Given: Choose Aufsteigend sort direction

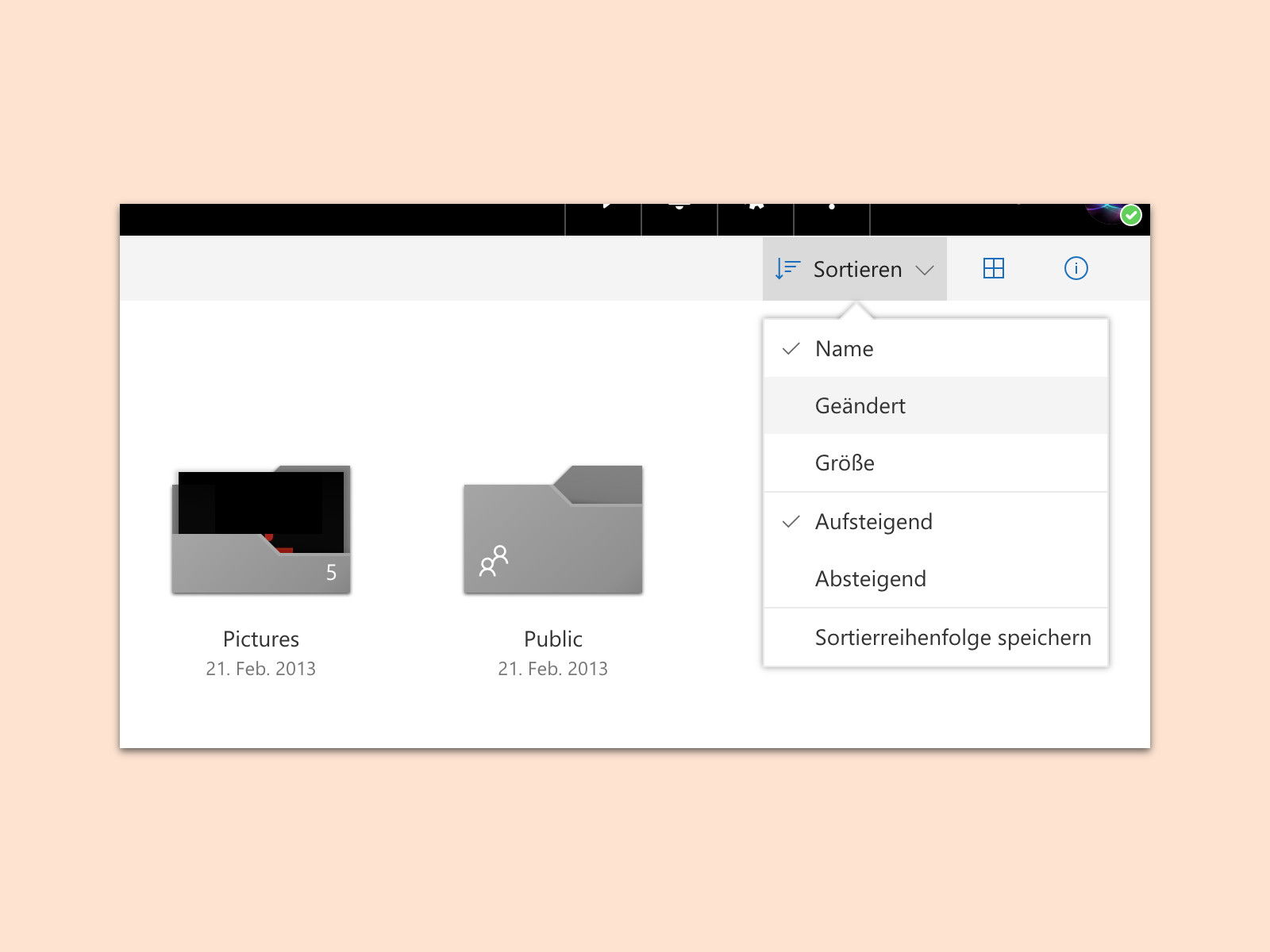Looking at the screenshot, I should [x=936, y=521].
